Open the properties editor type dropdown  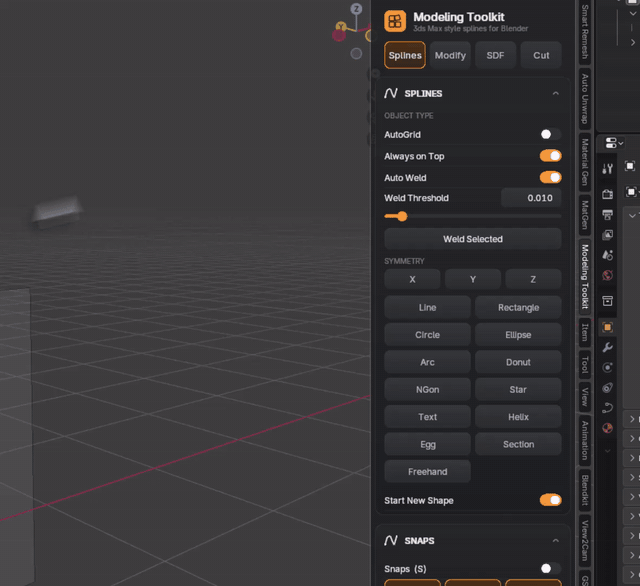[x=614, y=143]
